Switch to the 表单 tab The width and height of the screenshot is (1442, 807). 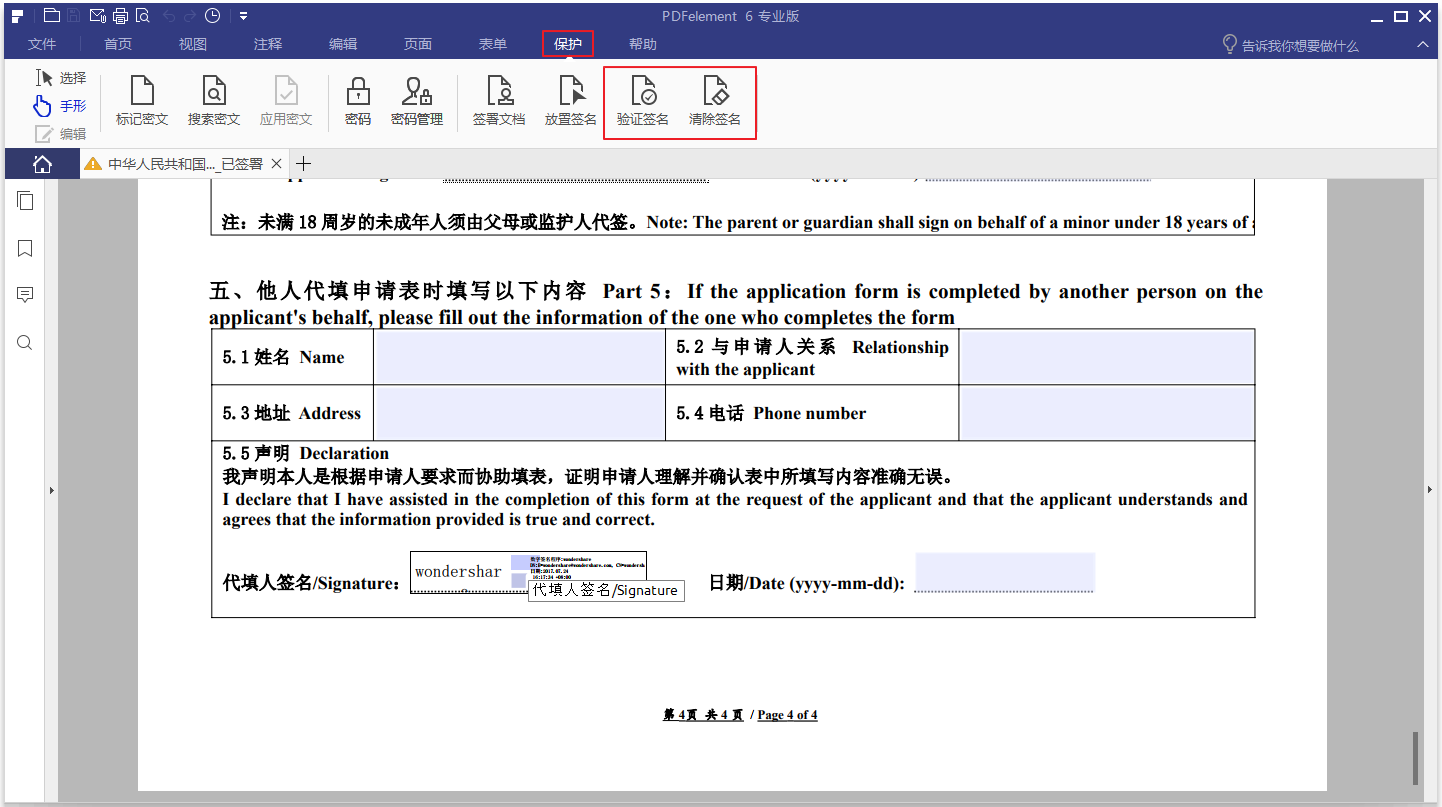[x=493, y=44]
